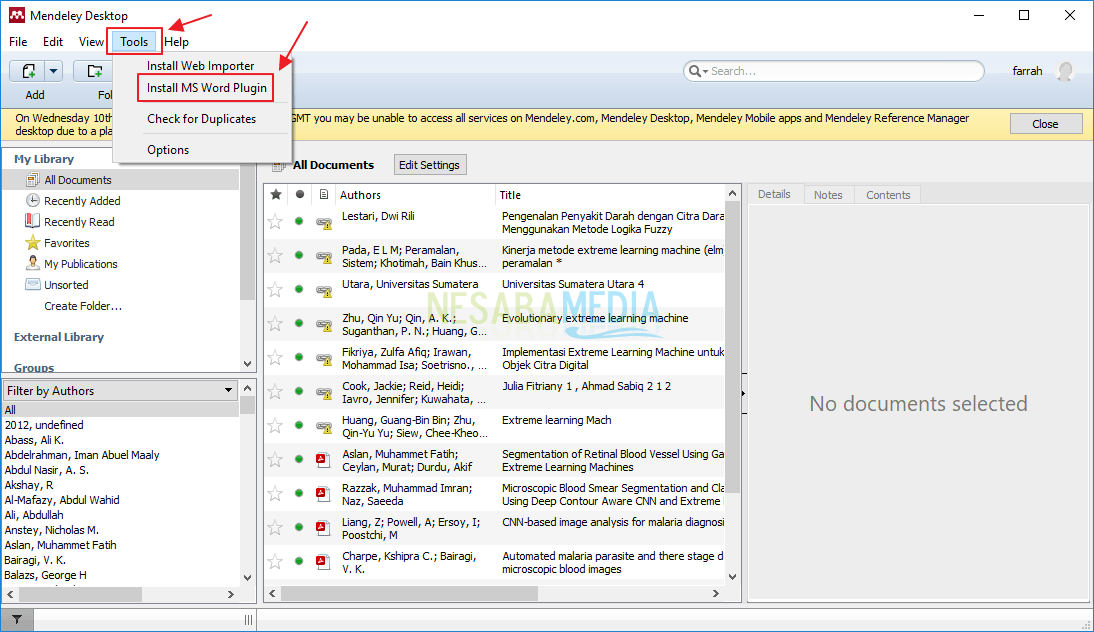Toggle read dot for Charpe, Kshipra C.
1094x632 pixels.
(299, 561)
